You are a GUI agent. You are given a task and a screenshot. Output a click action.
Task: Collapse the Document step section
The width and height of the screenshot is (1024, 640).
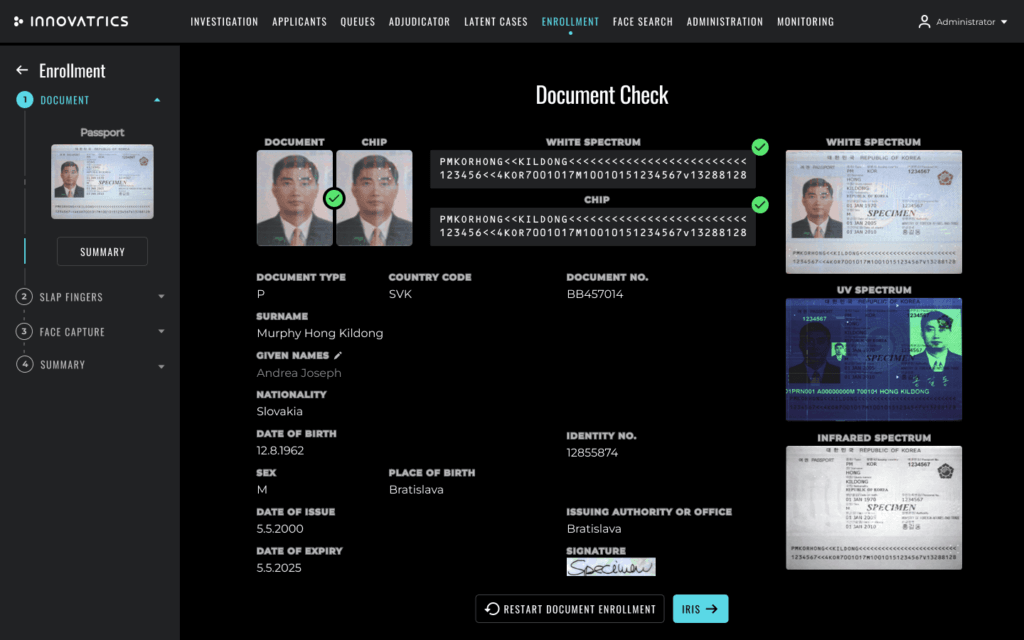point(157,100)
